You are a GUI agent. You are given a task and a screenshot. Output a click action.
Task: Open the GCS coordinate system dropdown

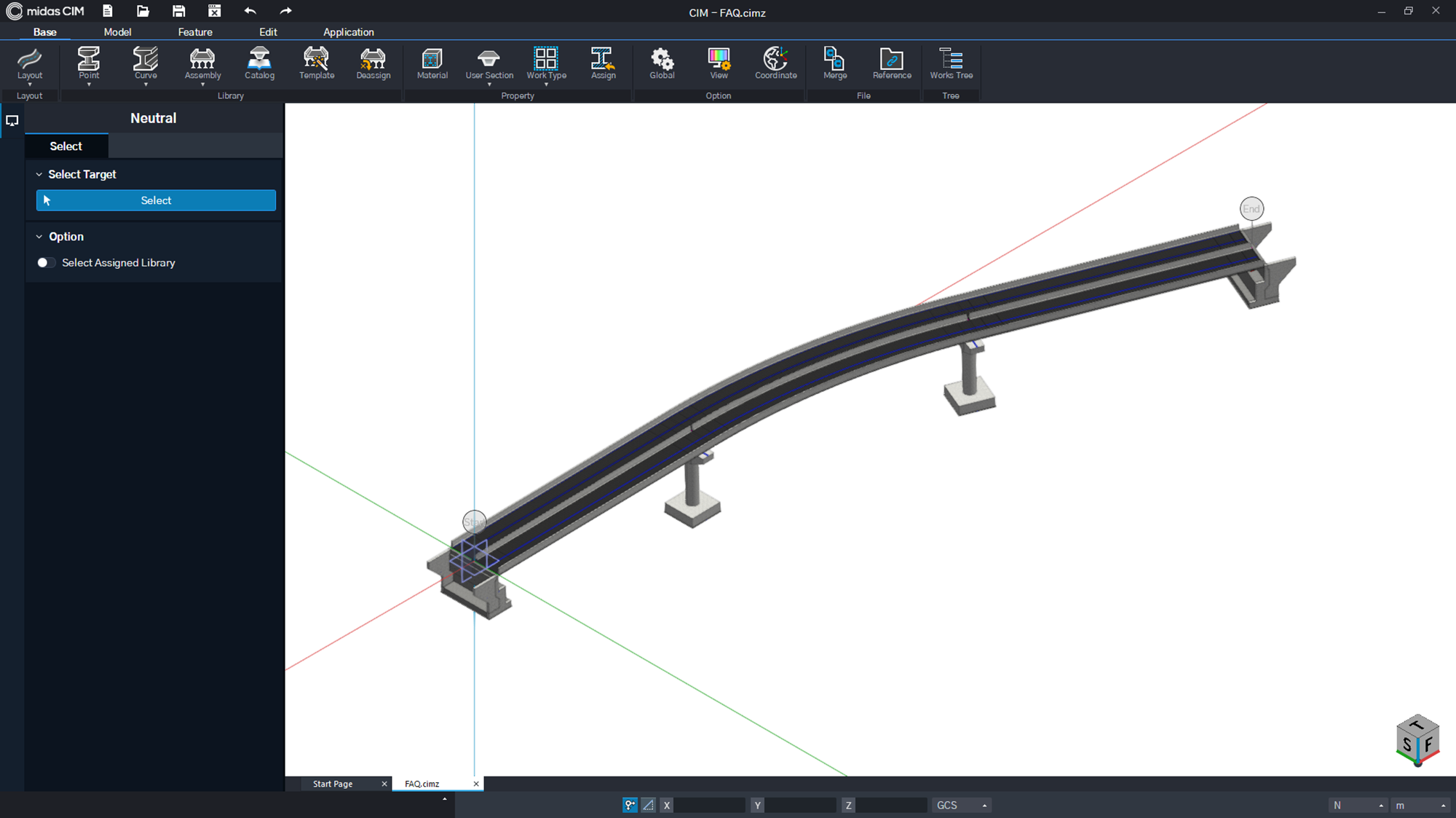point(962,805)
